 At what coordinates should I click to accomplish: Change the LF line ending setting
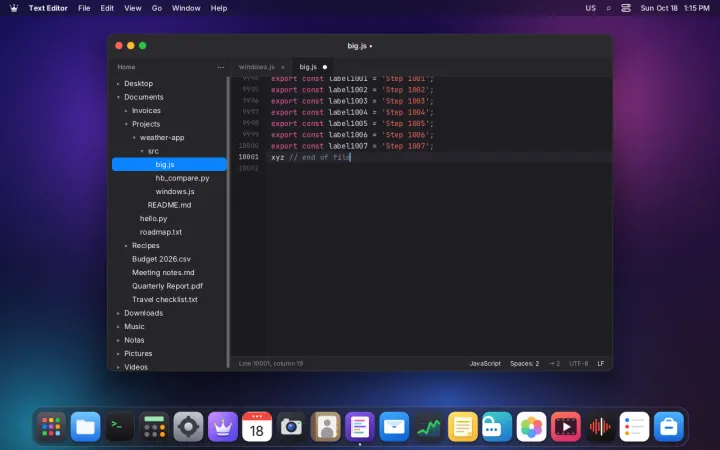pos(601,363)
